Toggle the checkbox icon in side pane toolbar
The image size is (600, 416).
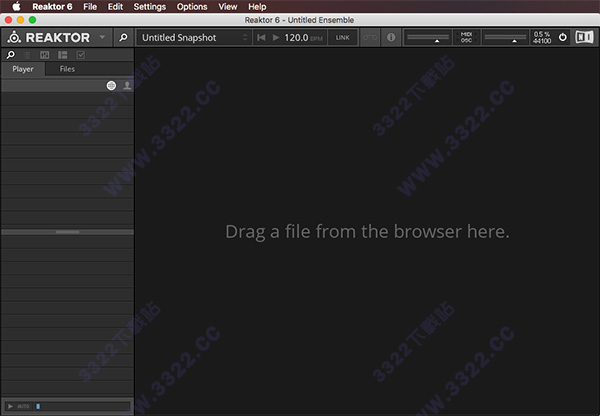coord(81,55)
